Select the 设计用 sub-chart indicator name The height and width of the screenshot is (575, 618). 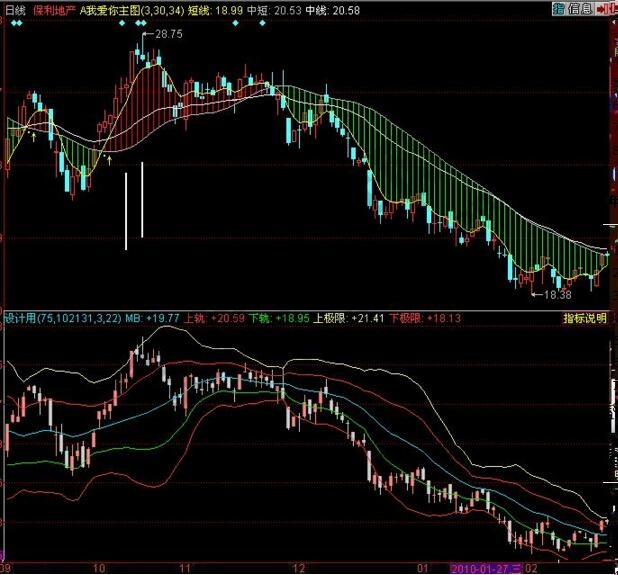click(20, 319)
